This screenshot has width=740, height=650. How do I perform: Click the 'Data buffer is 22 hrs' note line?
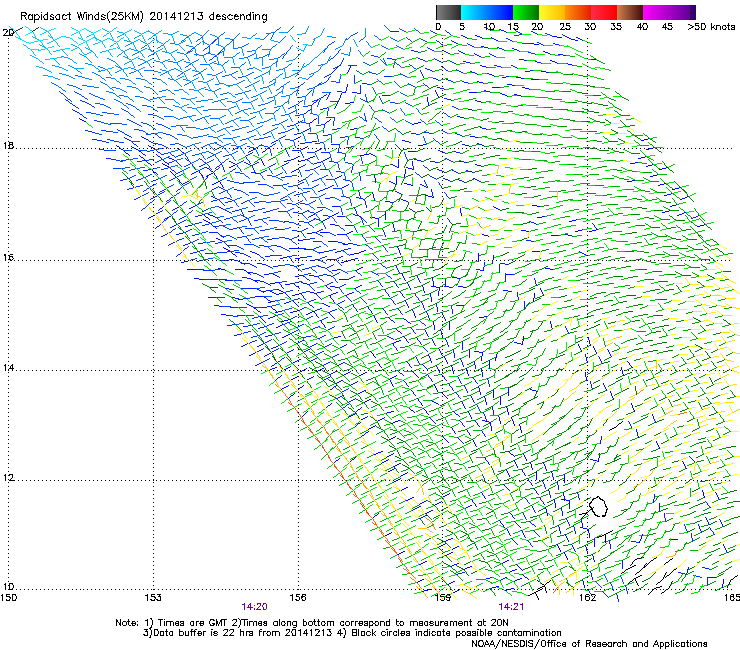click(x=352, y=633)
